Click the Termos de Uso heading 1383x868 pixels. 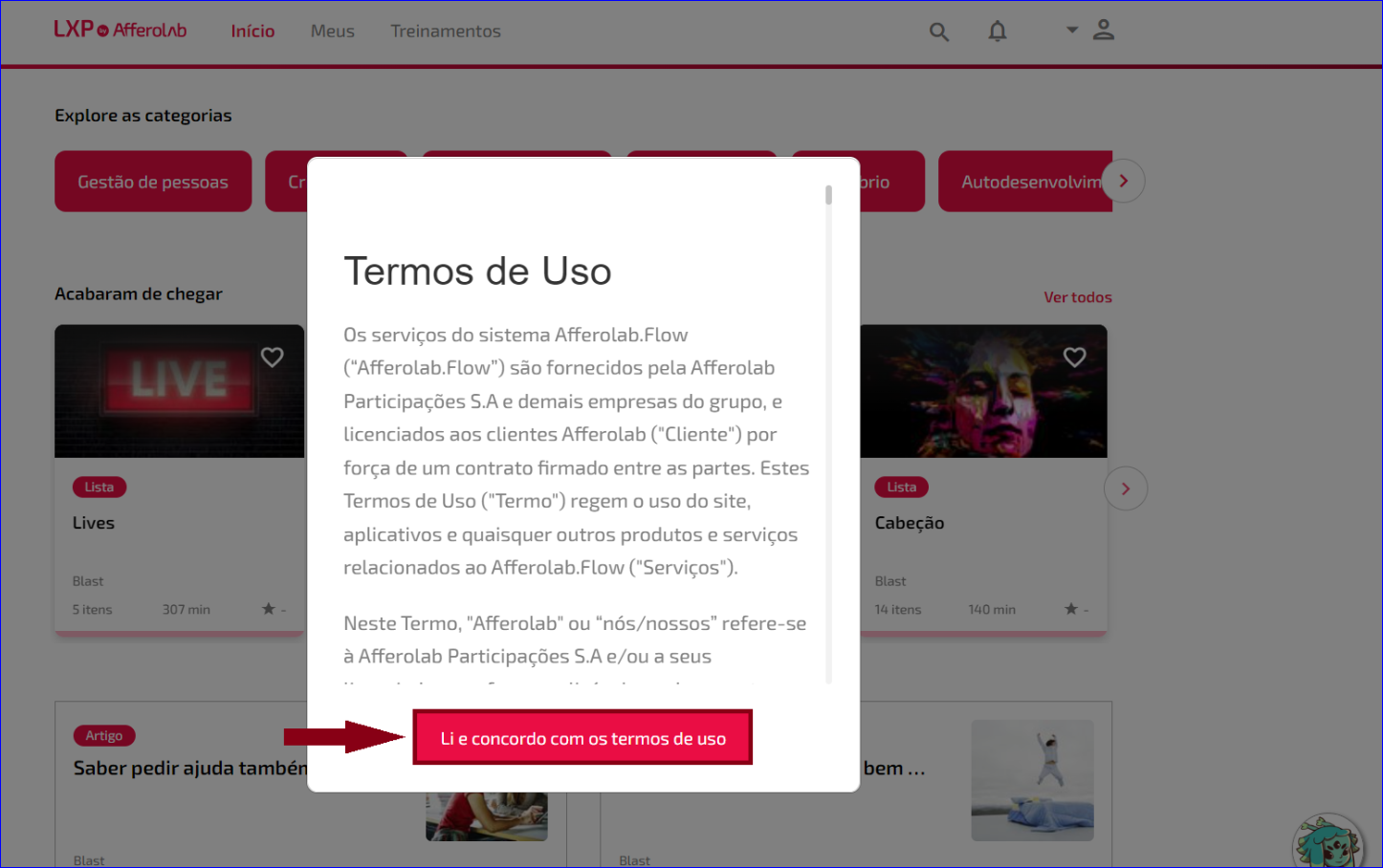click(477, 271)
